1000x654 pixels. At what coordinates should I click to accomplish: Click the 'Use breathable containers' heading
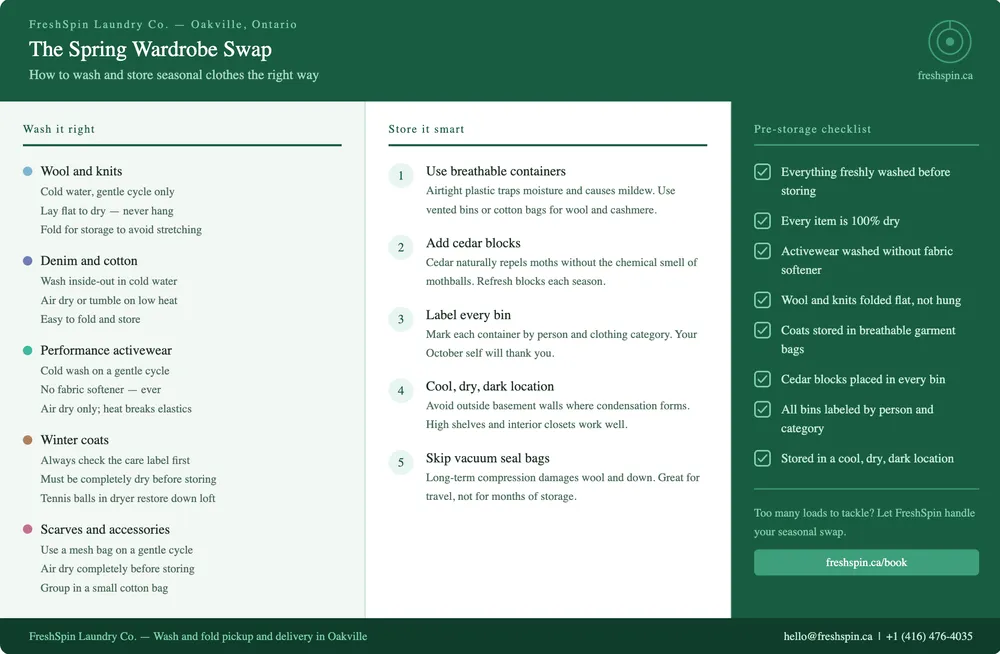click(495, 171)
